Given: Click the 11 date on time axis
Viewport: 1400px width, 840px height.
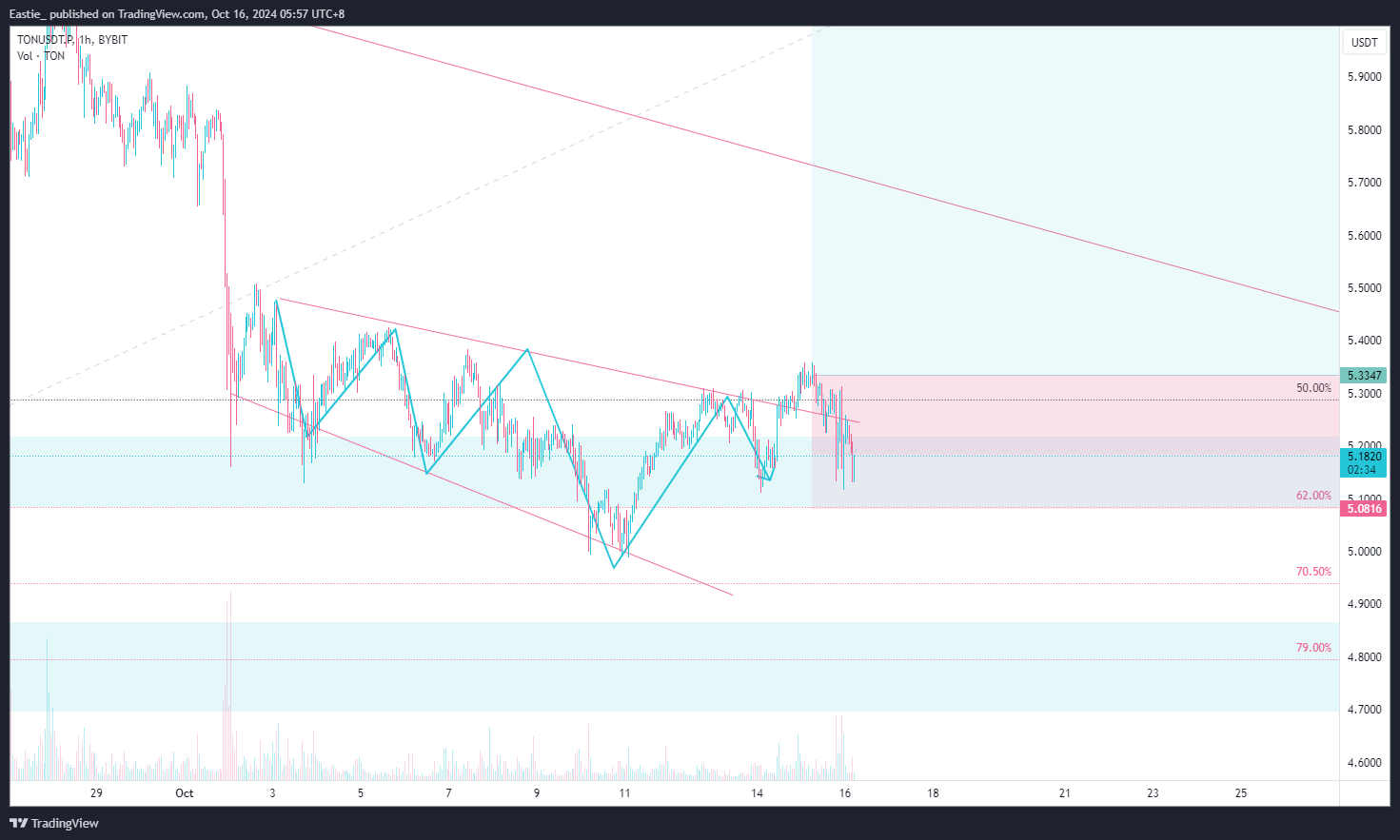Looking at the screenshot, I should coord(624,793).
